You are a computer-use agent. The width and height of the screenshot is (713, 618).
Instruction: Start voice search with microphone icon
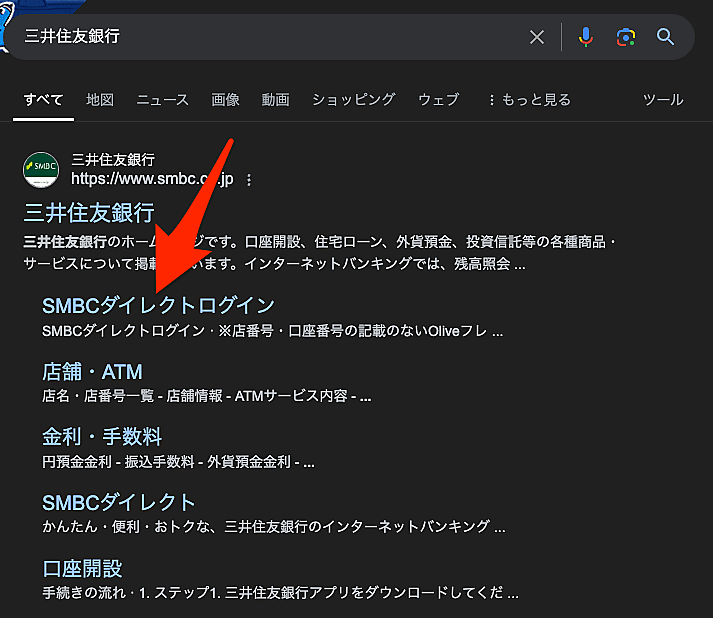click(x=586, y=37)
